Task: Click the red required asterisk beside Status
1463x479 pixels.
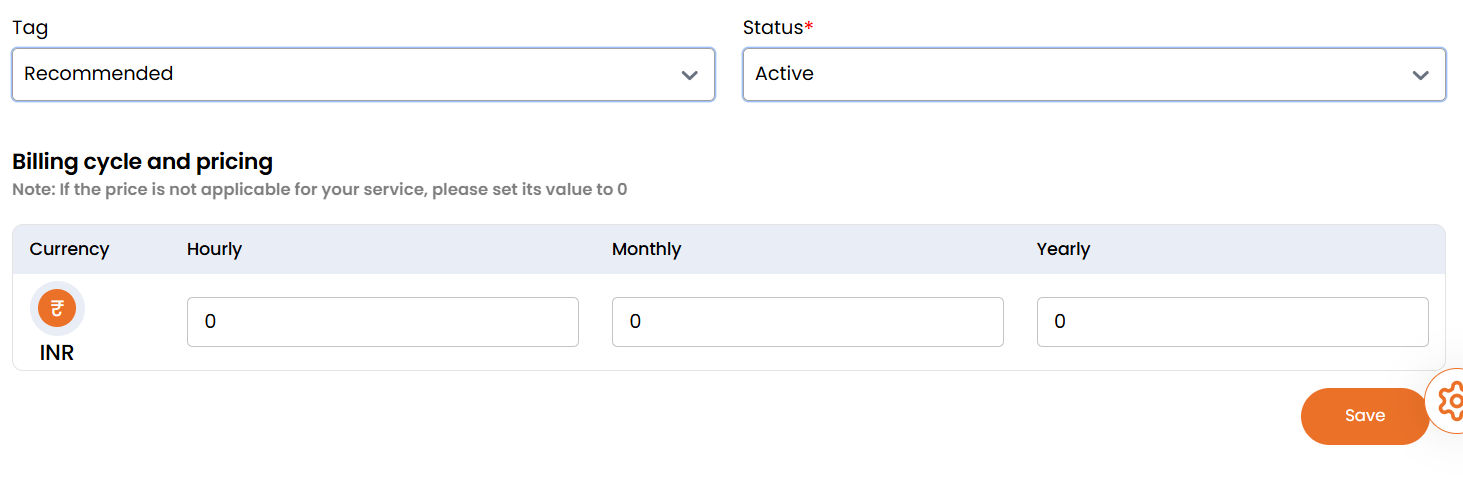Action: [x=809, y=27]
